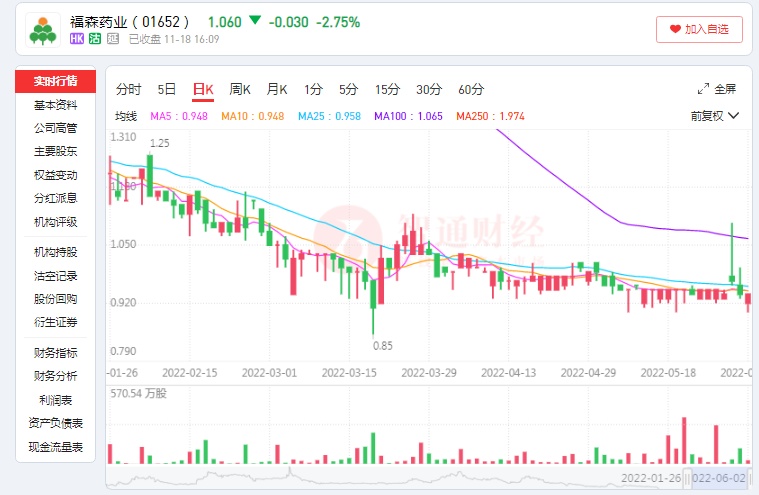Toggle the MA250 moving average line
This screenshot has height=495, width=759.
coord(490,116)
